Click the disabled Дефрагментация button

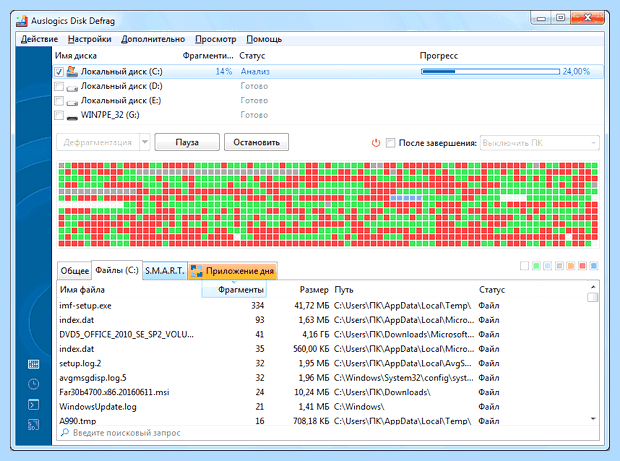coord(98,142)
